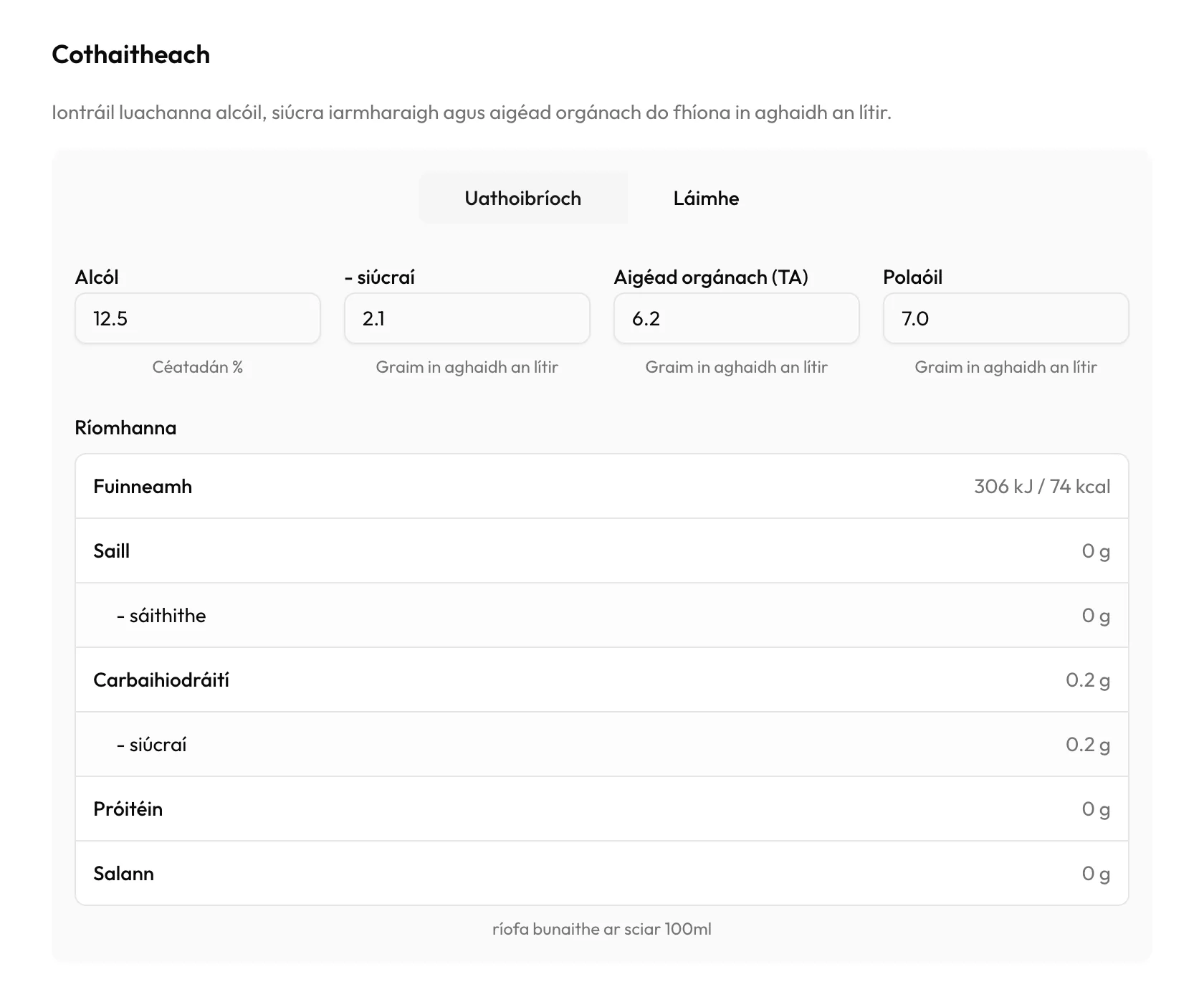
Task: Select the Carbaihiodráití row
Action: pos(602,680)
